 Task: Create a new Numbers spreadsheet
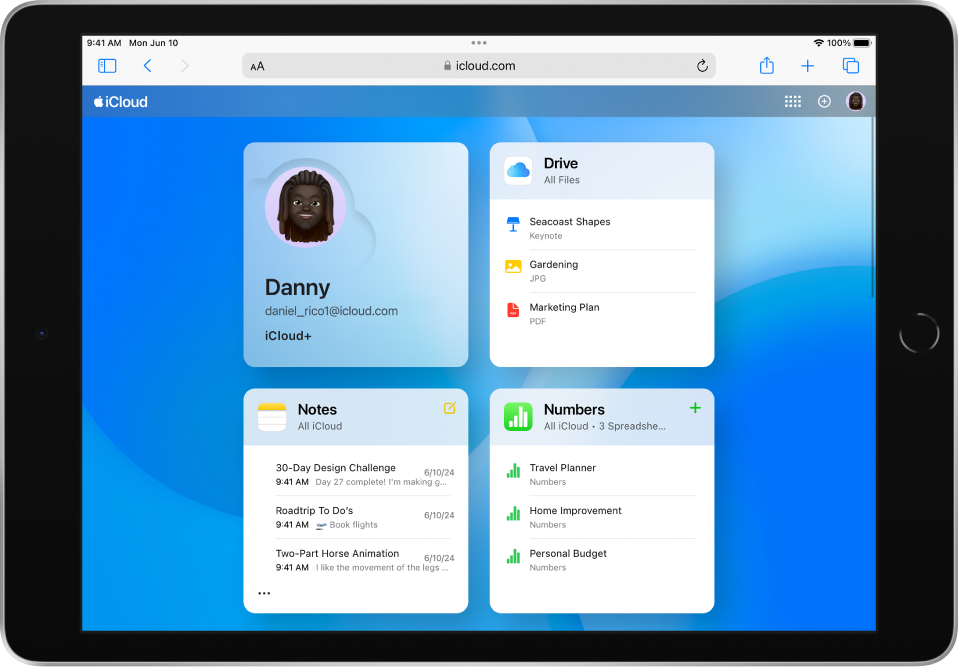(696, 408)
